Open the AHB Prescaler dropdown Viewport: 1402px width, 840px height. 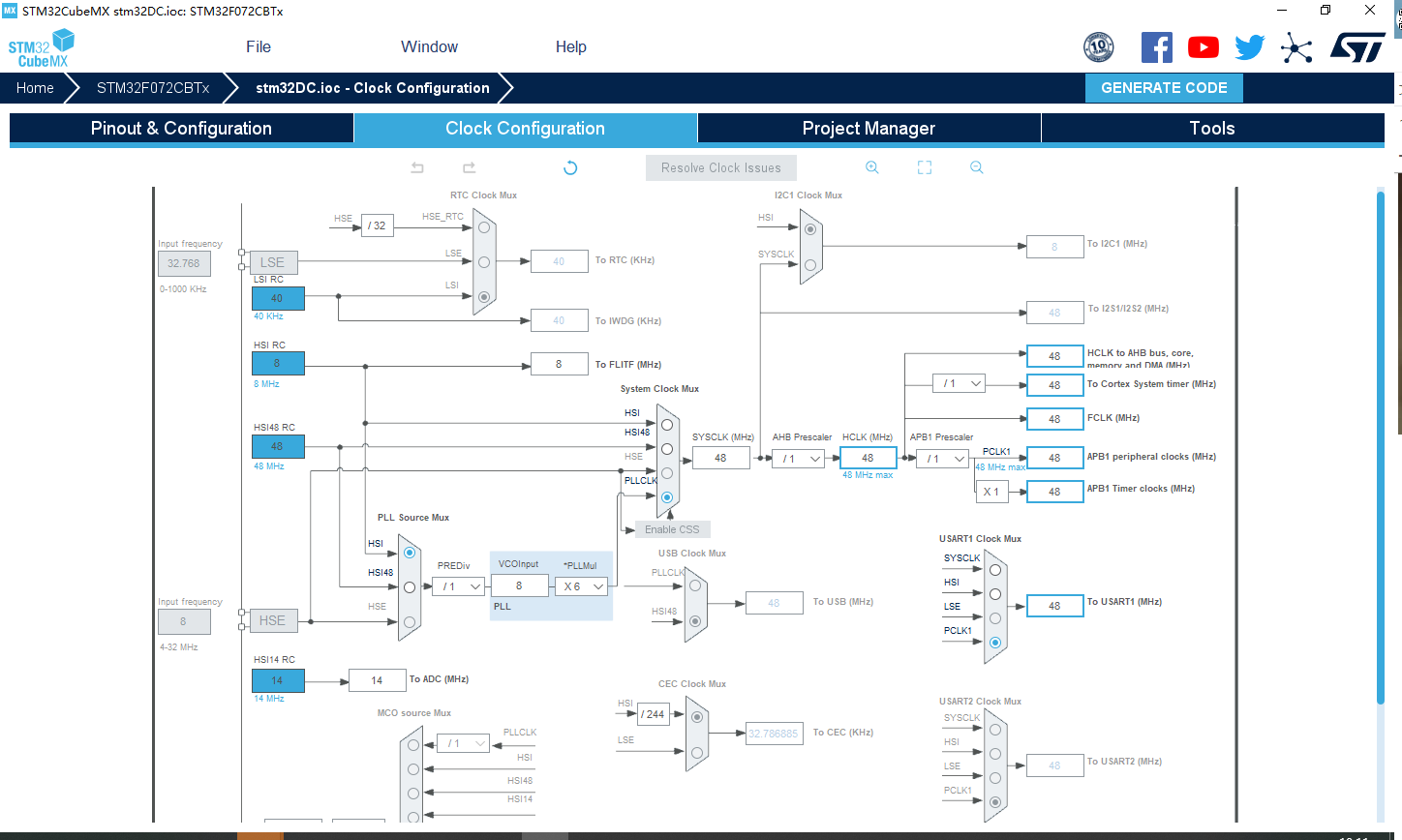[799, 459]
